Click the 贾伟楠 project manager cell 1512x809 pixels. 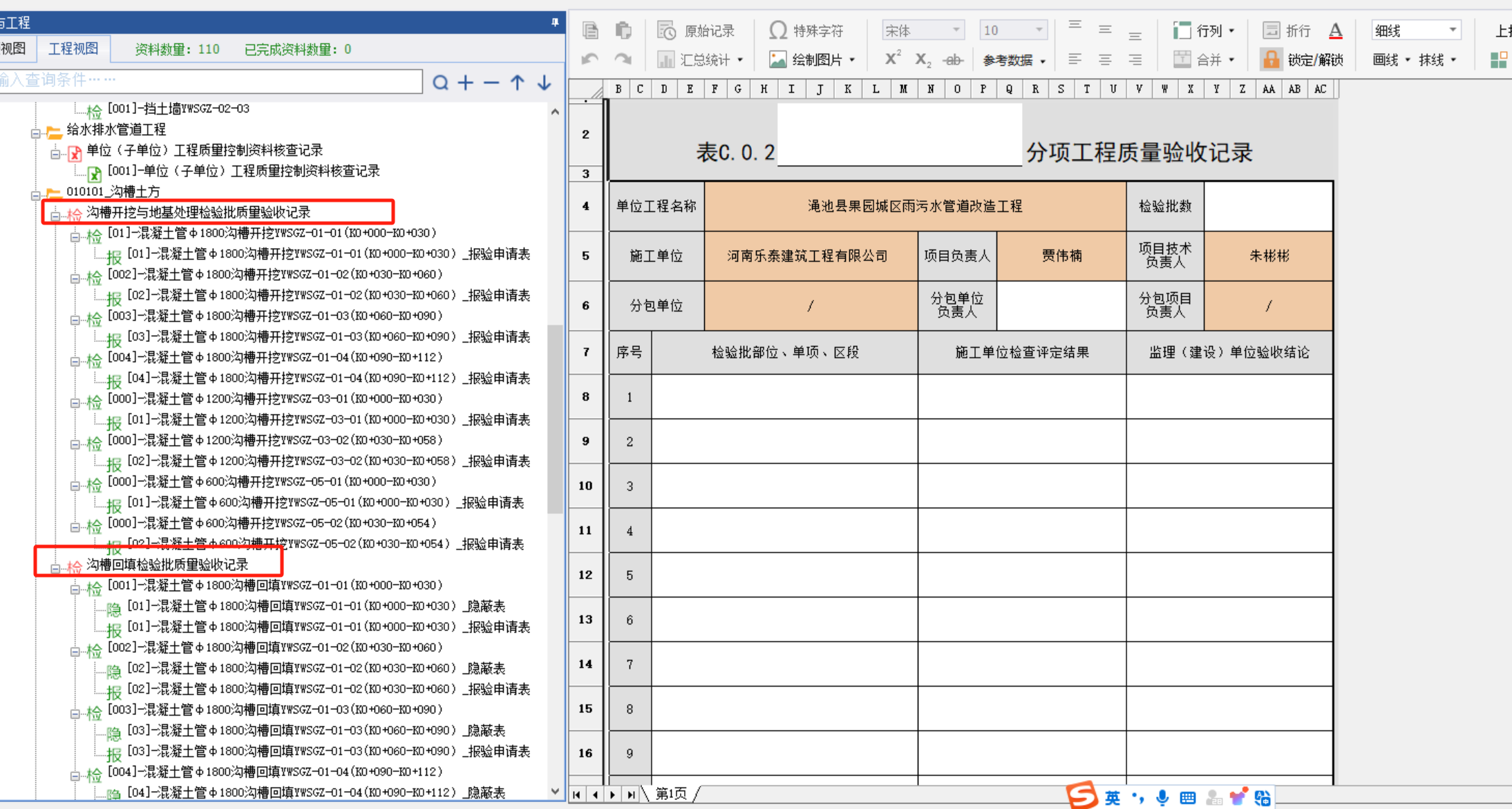(x=1061, y=256)
